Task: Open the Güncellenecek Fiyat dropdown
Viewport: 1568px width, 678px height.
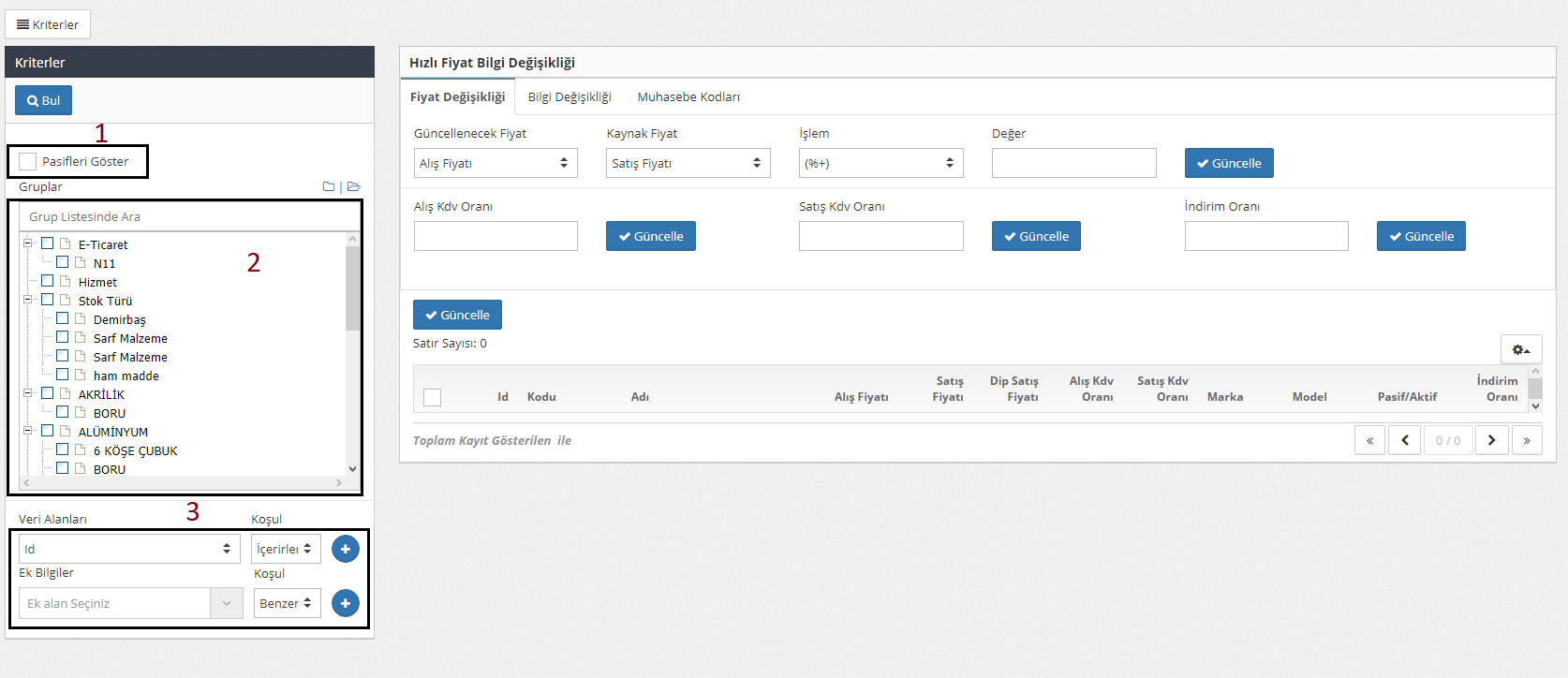Action: pyautogui.click(x=496, y=163)
